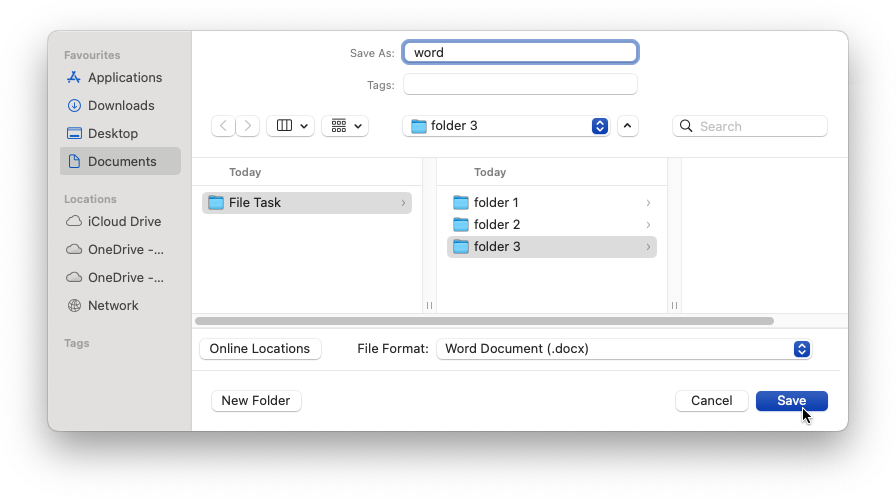Image resolution: width=896 pixels, height=499 pixels.
Task: Collapse the dialog with the up chevron
Action: tap(627, 126)
